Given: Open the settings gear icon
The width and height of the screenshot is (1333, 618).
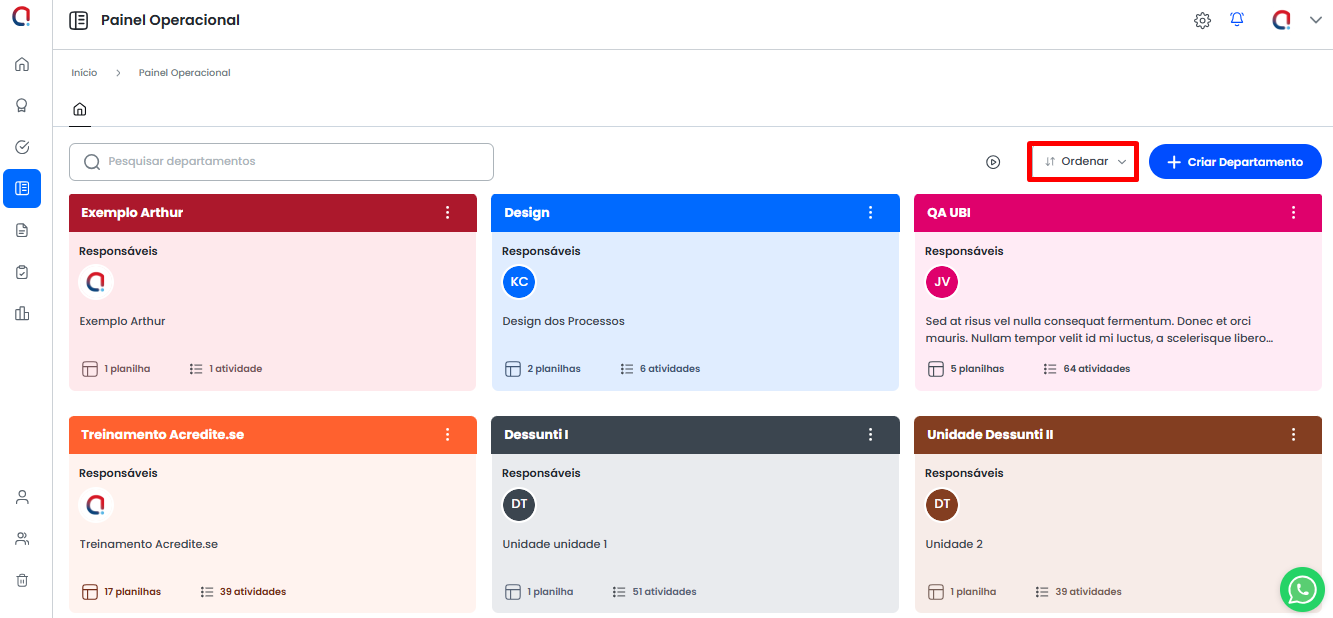Looking at the screenshot, I should pyautogui.click(x=1202, y=20).
